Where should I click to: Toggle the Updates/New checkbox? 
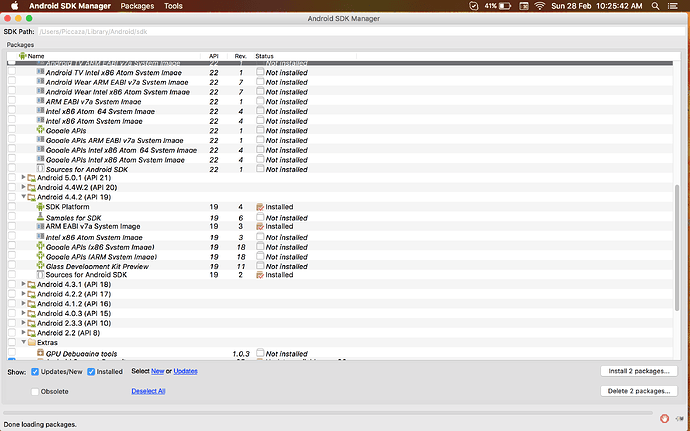(35, 372)
